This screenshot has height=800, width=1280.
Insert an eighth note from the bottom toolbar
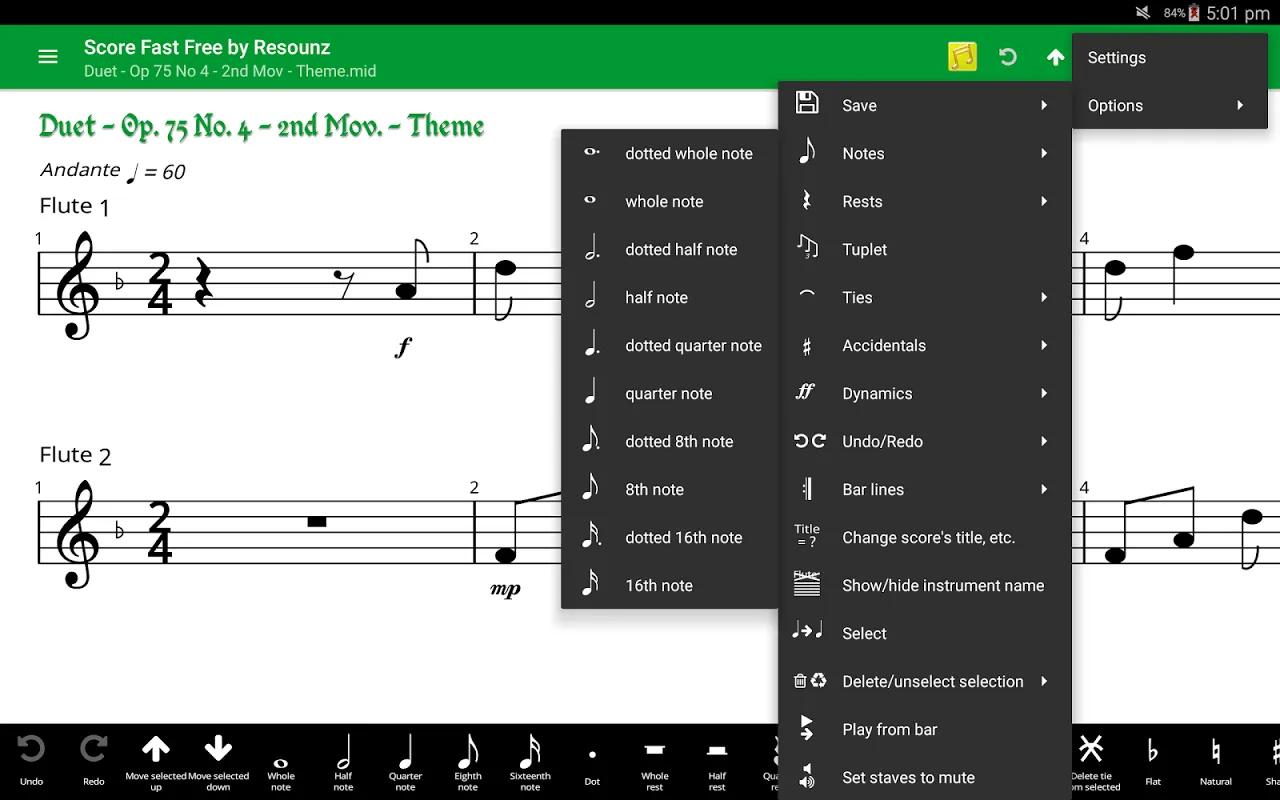[468, 762]
